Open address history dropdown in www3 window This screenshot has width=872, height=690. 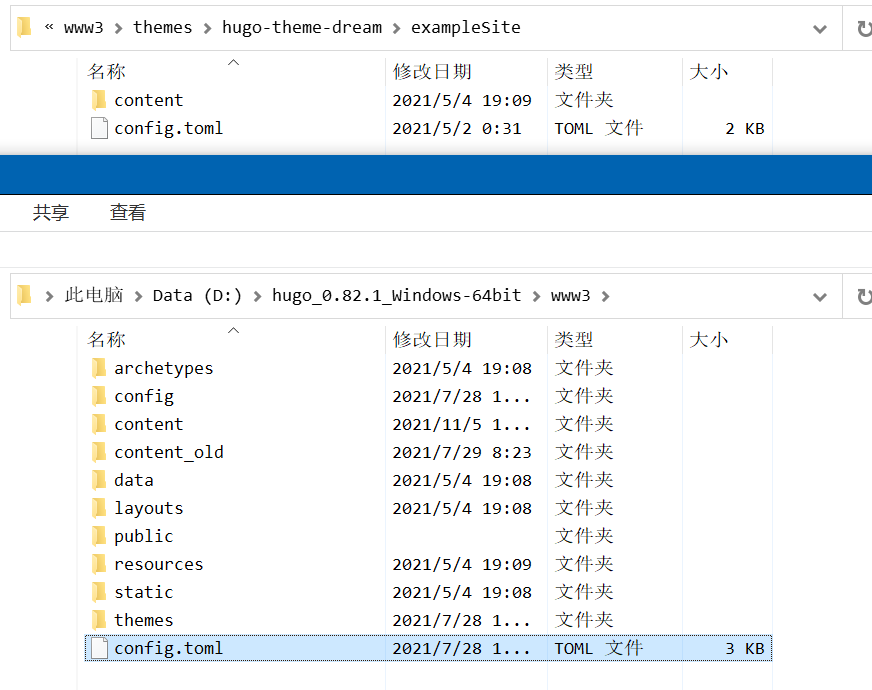pyautogui.click(x=820, y=296)
